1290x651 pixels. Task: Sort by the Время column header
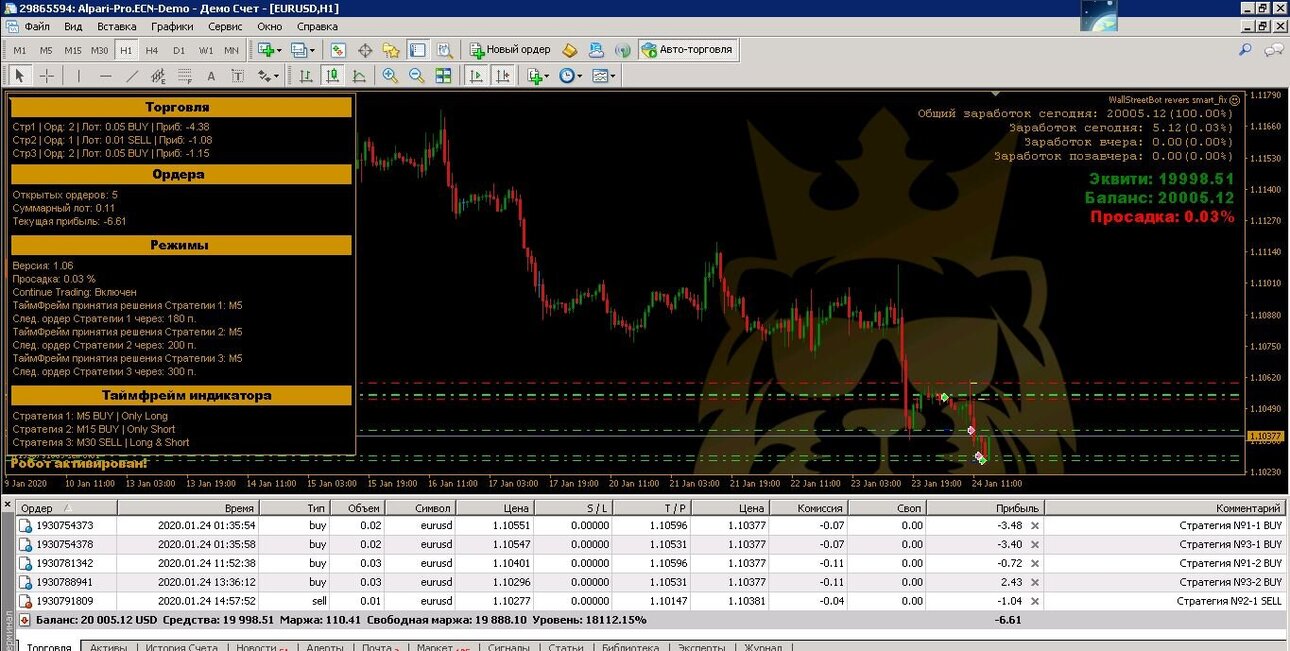(188, 508)
